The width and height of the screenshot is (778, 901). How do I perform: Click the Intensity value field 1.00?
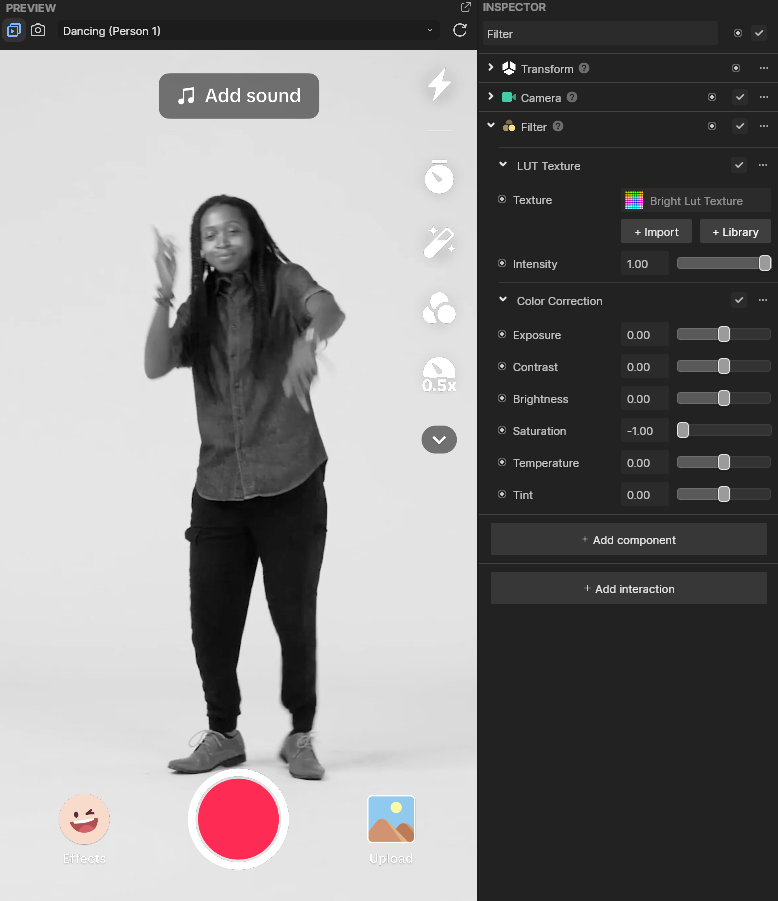645,264
